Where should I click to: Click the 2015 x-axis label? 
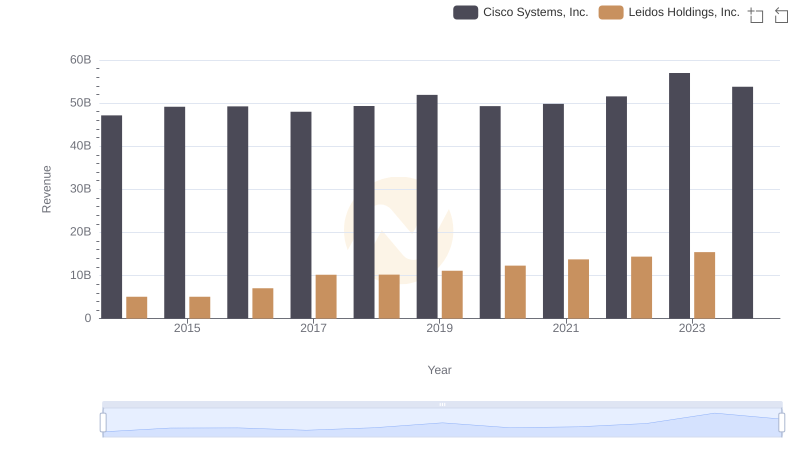[x=187, y=328]
